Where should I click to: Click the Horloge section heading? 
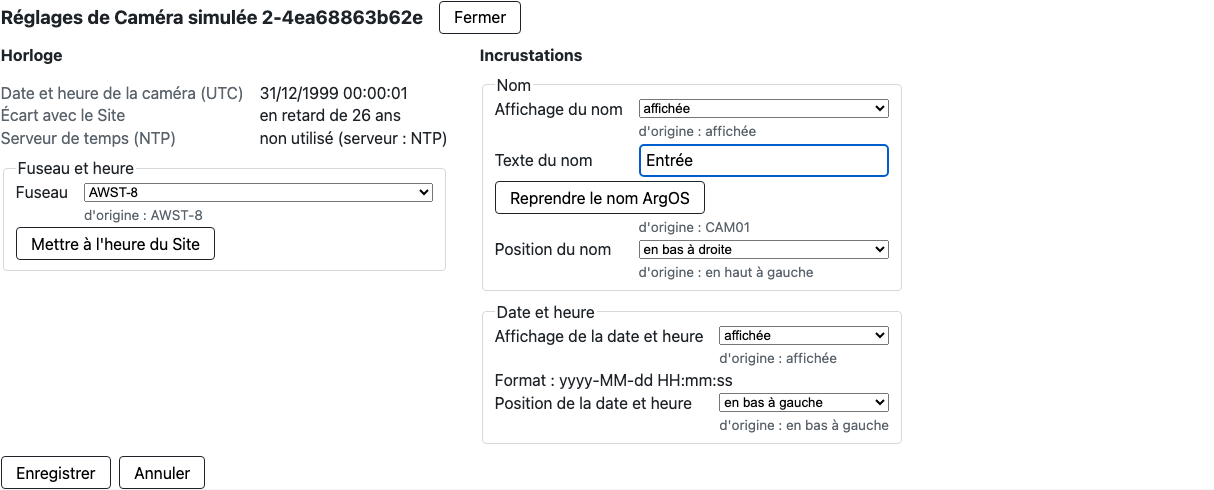(32, 55)
